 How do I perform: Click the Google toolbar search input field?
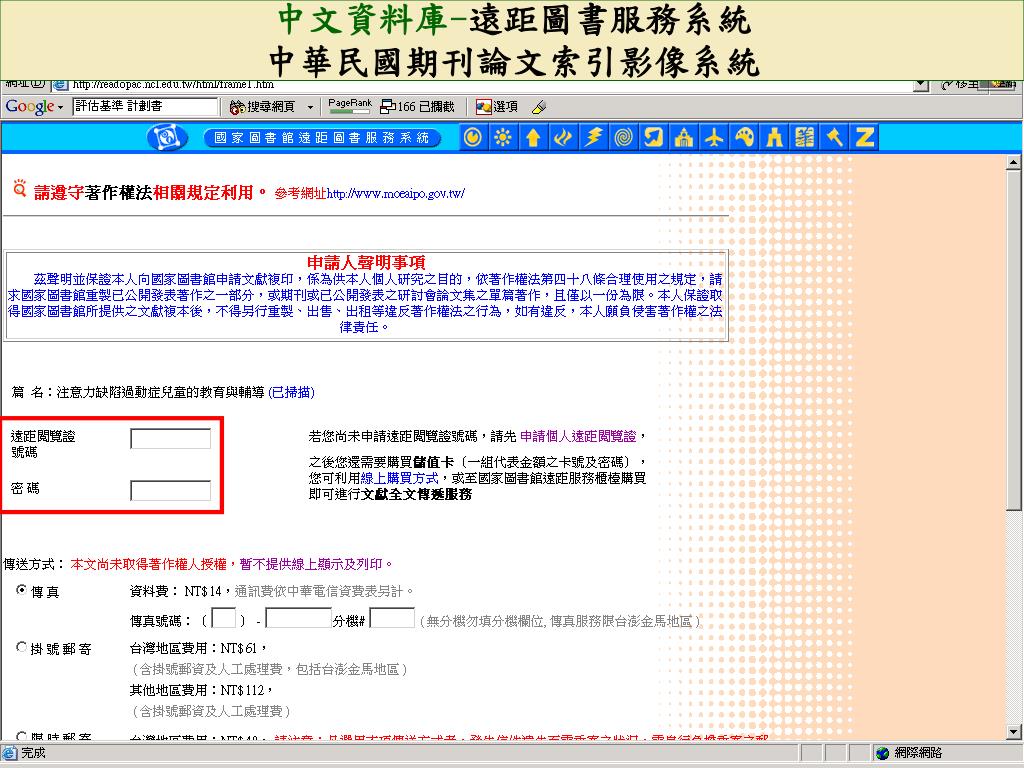[x=144, y=106]
